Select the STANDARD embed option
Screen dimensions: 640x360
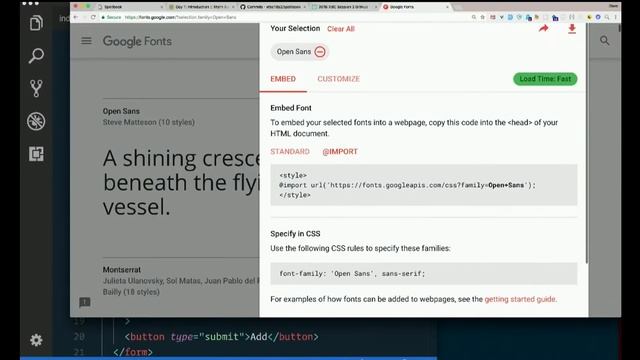pyautogui.click(x=290, y=151)
